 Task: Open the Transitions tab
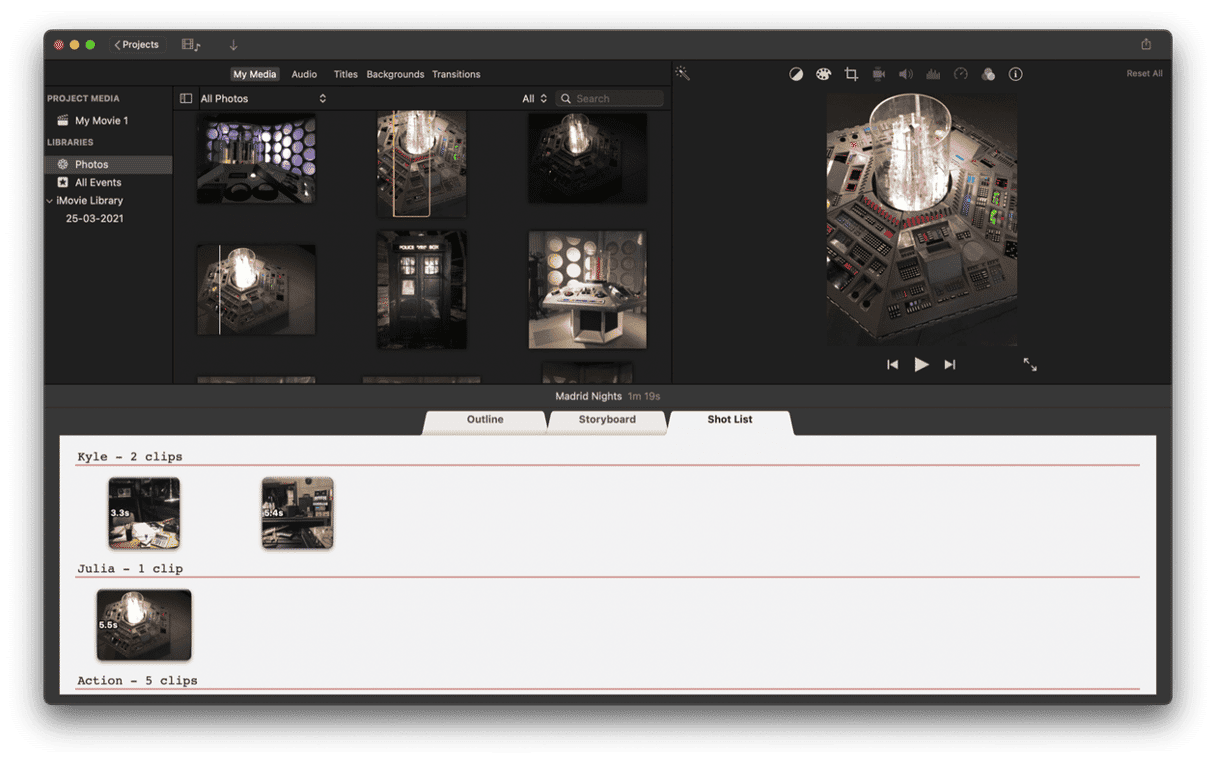[456, 74]
